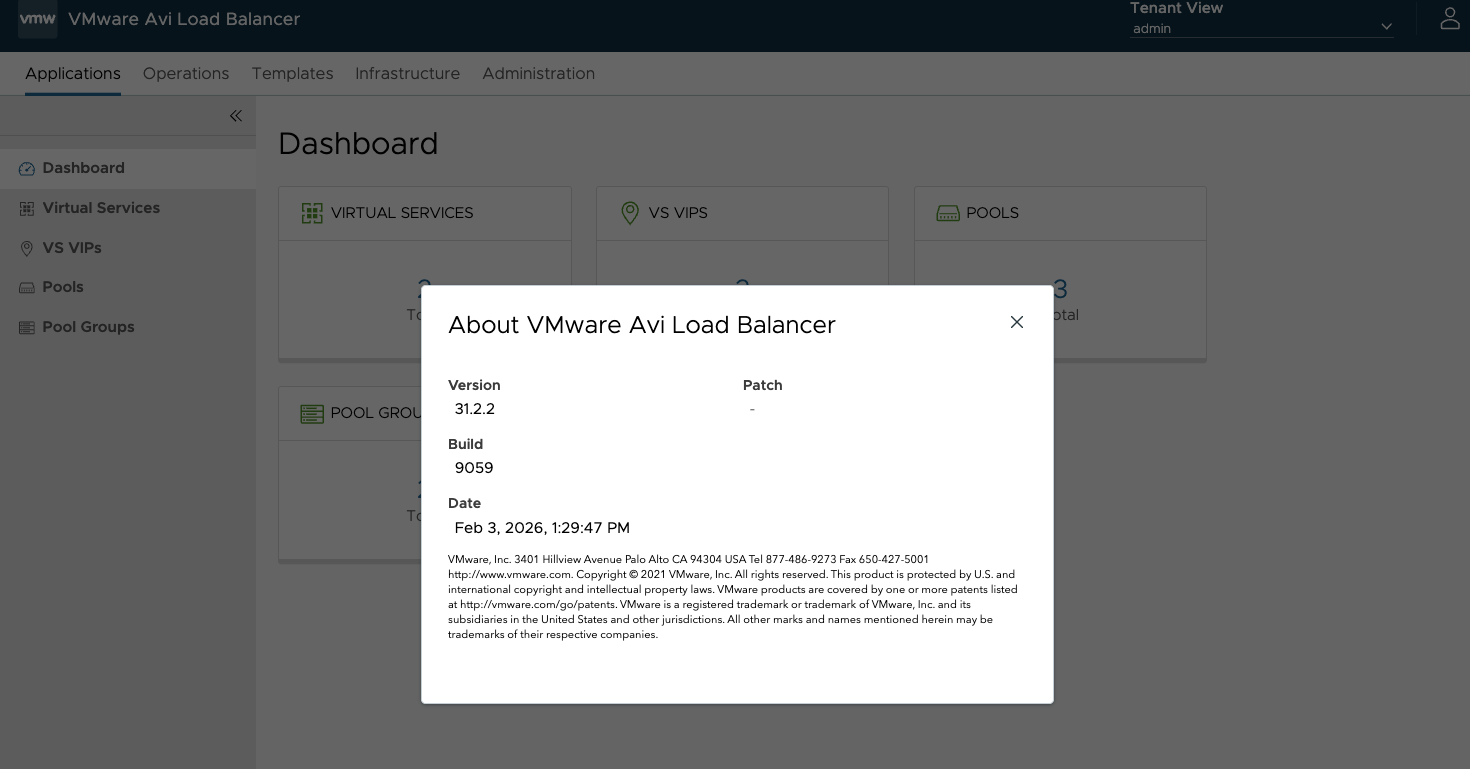Navigate to VS VIPs in the sidebar

click(x=128, y=248)
